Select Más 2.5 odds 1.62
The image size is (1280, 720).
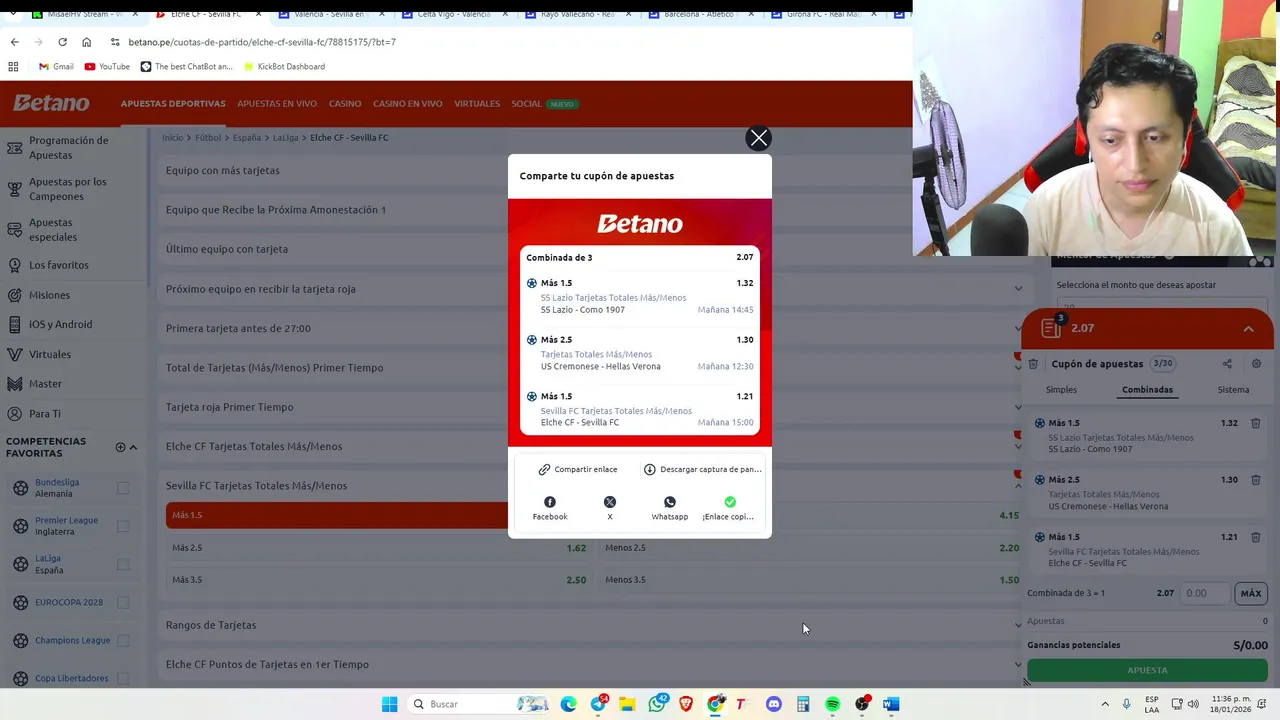click(379, 548)
